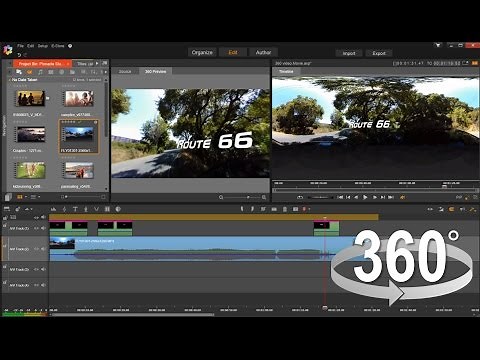Select the highlighted 360 sky clip thumbnail
Image resolution: width=480 pixels, height=360 pixels.
click(x=79, y=134)
